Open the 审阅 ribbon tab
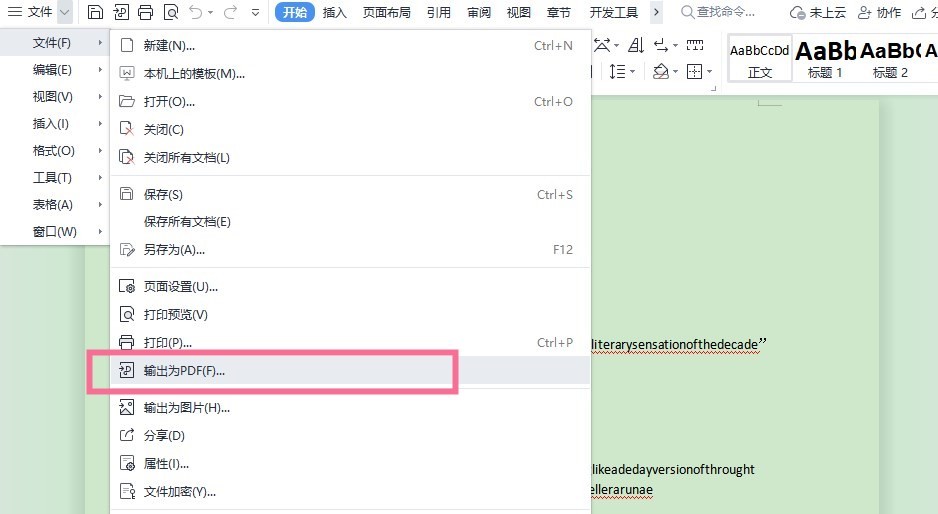The height and width of the screenshot is (514, 938). click(x=479, y=12)
